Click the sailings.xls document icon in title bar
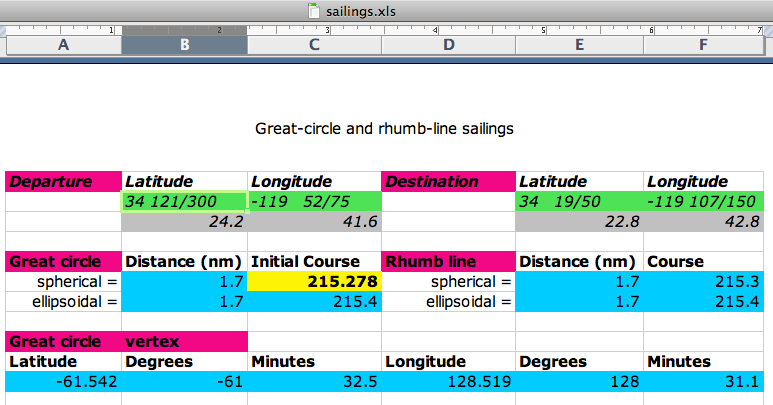773x405 pixels. [x=314, y=11]
